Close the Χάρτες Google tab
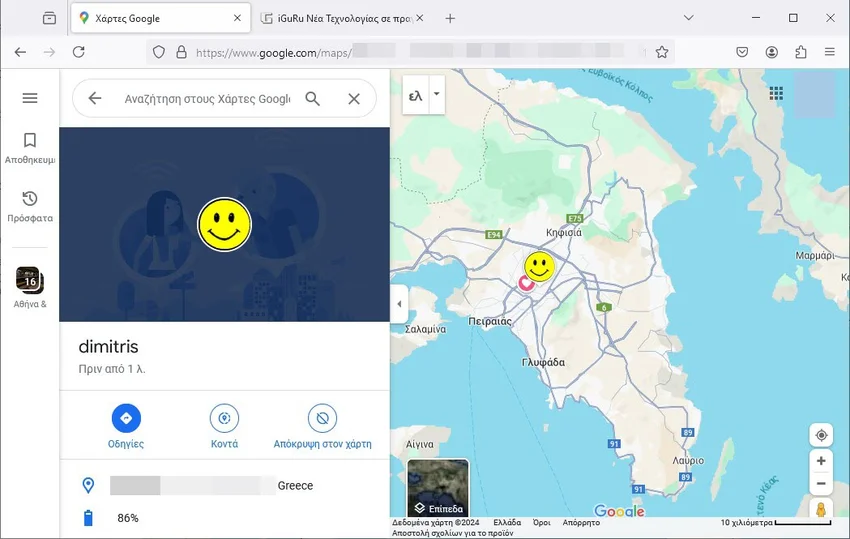The height and width of the screenshot is (539, 850). coord(237,18)
